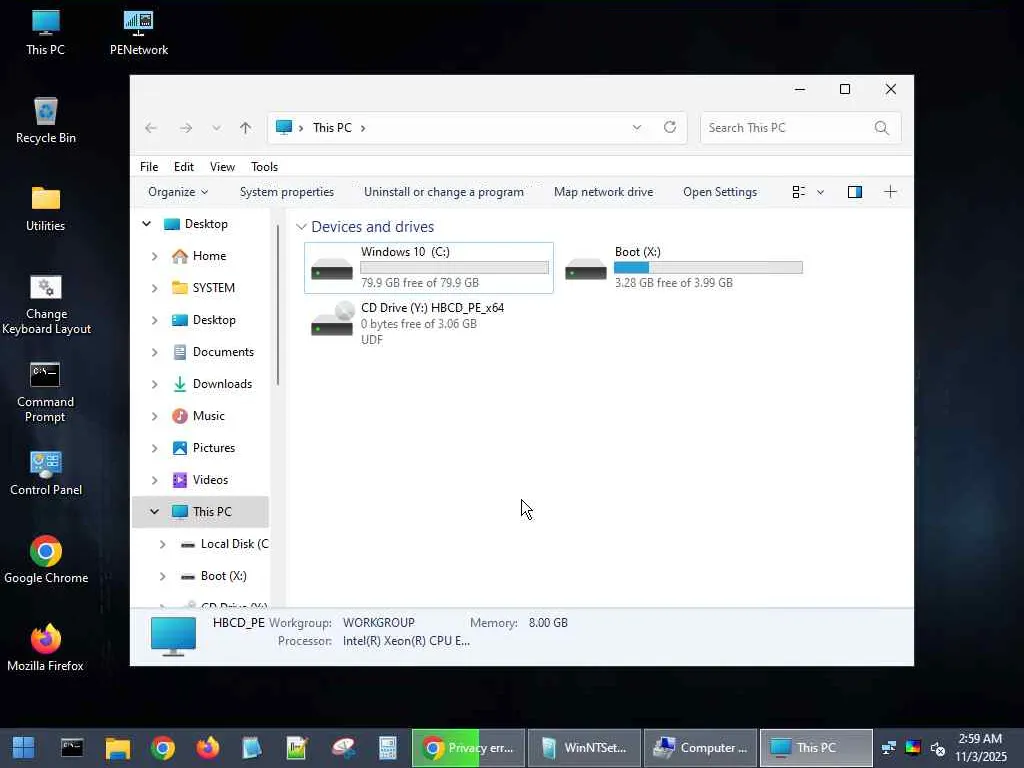
Task: Go up one folder level
Action: [246, 128]
